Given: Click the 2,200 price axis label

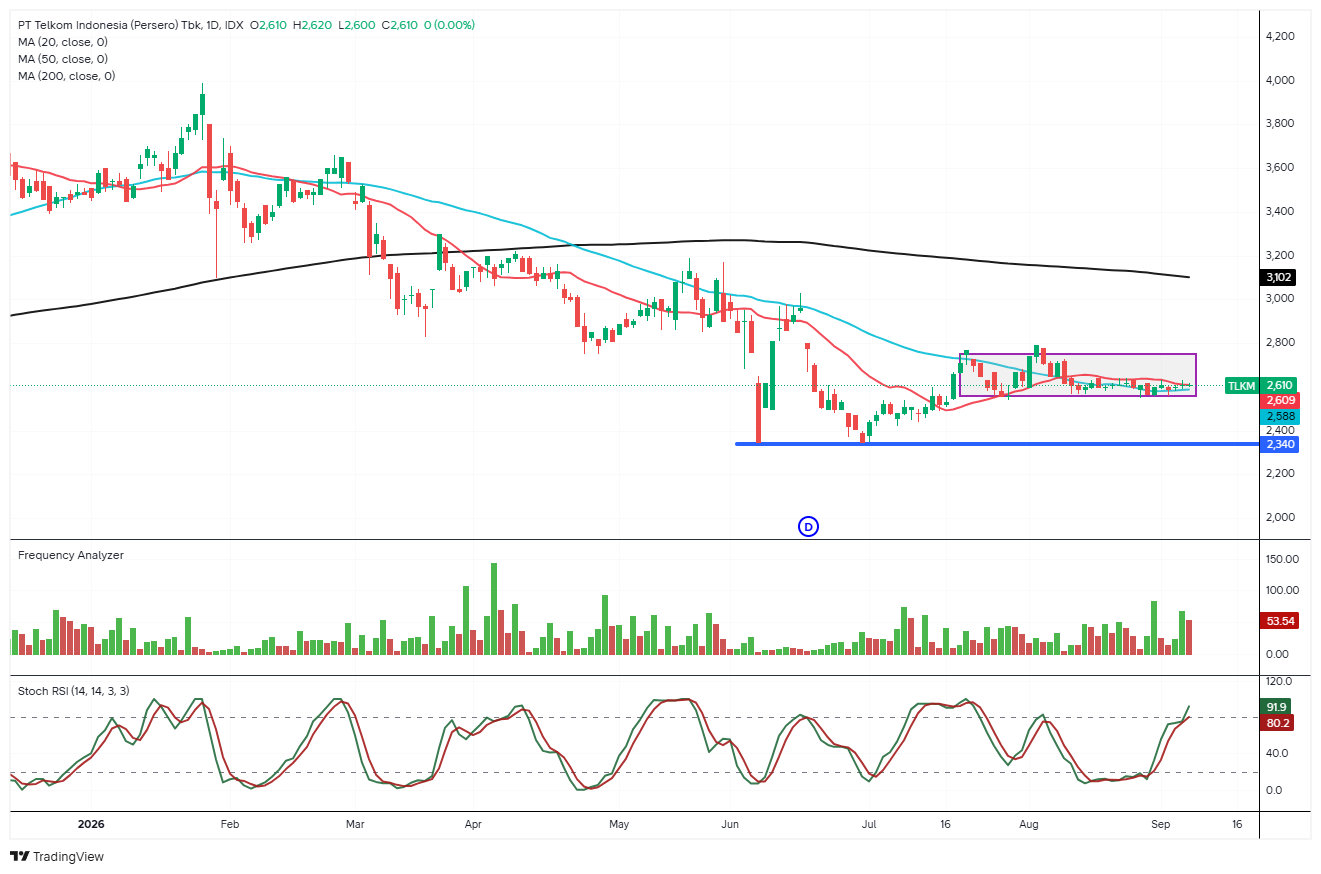Looking at the screenshot, I should coord(1281,473).
